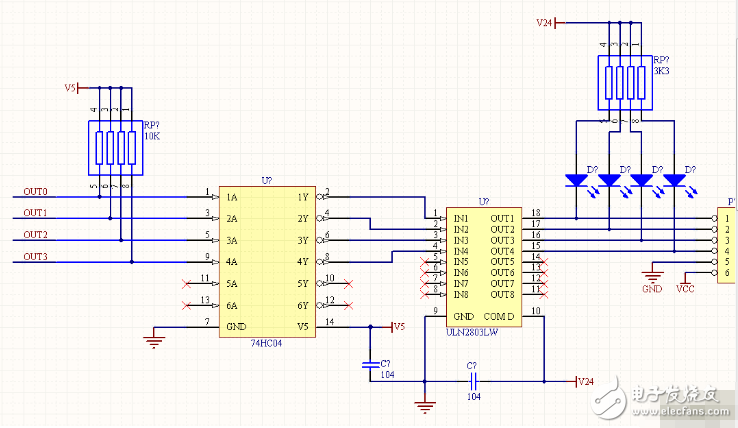Click the IN1 pin label on ULN2803LW
The width and height of the screenshot is (738, 428).
point(461,218)
